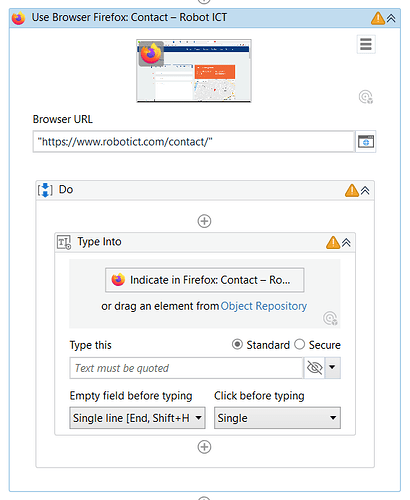Click target indicator icon beside browser thumbnail
This screenshot has height=500, width=410.
point(366,97)
